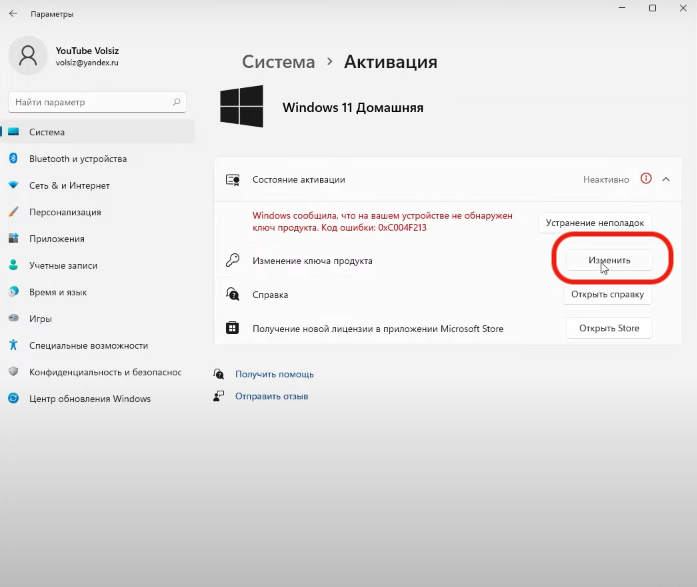Open Специальные возможности category

tap(97, 345)
